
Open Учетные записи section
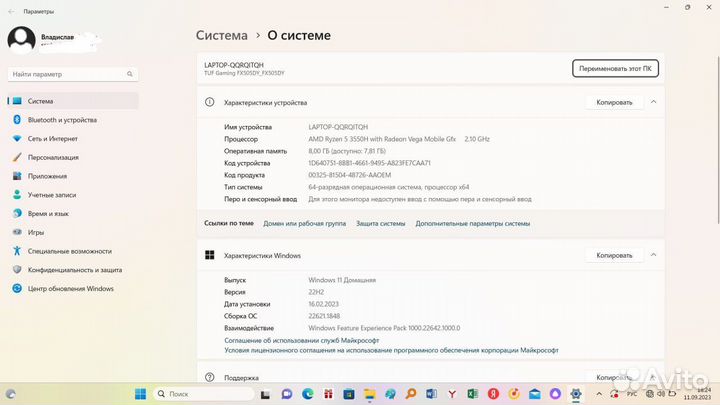tap(54, 194)
